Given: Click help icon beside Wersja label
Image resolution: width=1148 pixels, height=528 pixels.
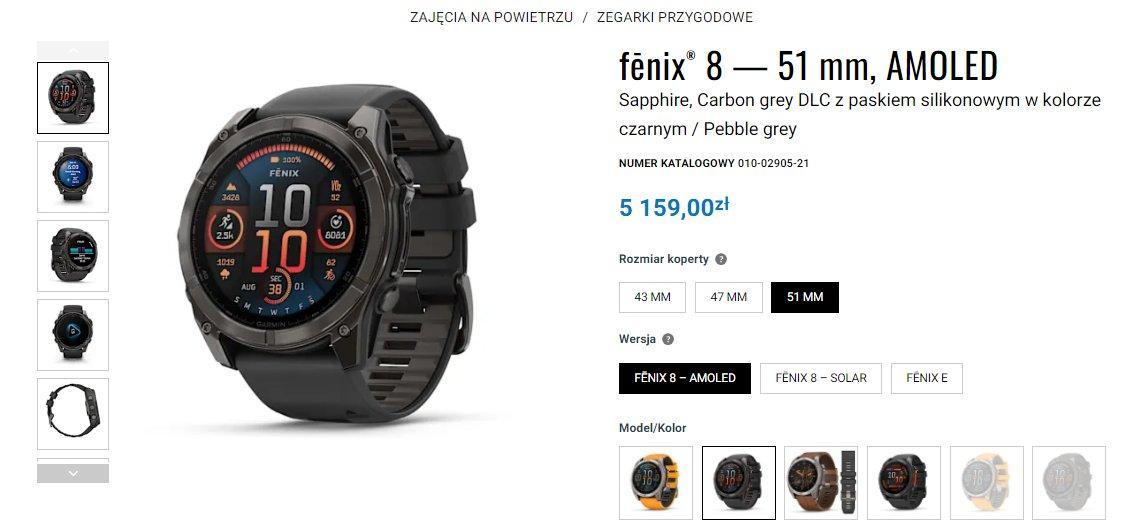Looking at the screenshot, I should (668, 339).
